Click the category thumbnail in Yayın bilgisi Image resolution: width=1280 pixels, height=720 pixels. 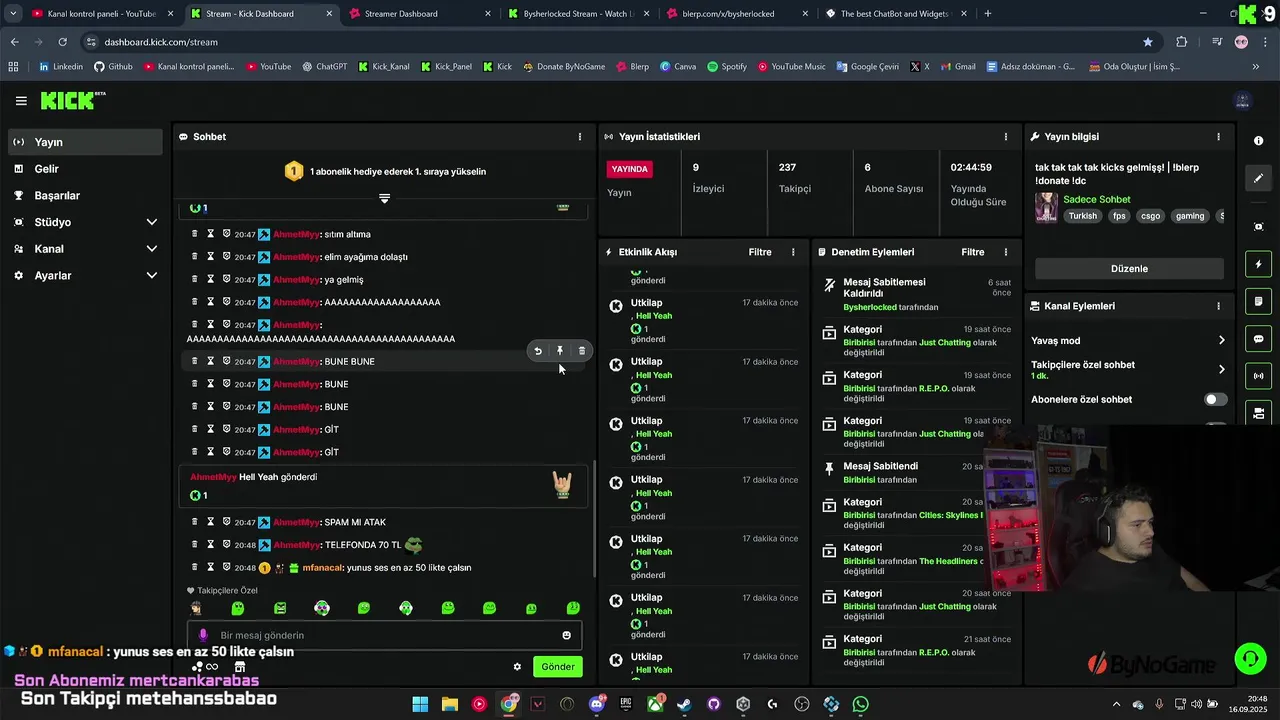coord(1046,207)
